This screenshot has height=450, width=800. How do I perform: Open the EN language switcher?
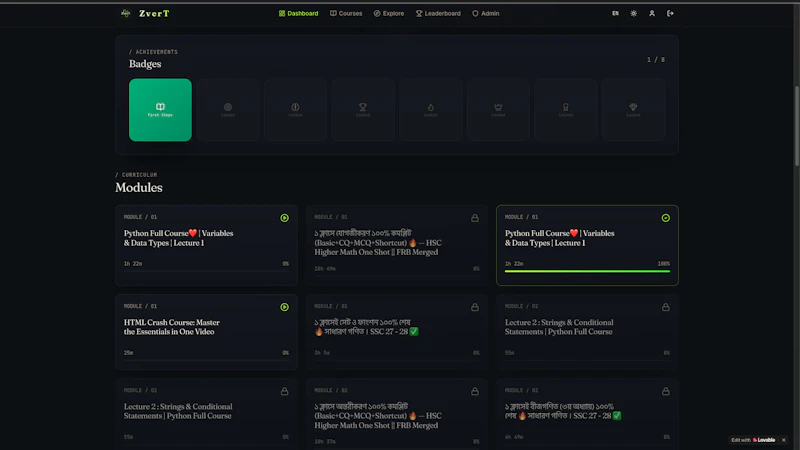point(615,14)
